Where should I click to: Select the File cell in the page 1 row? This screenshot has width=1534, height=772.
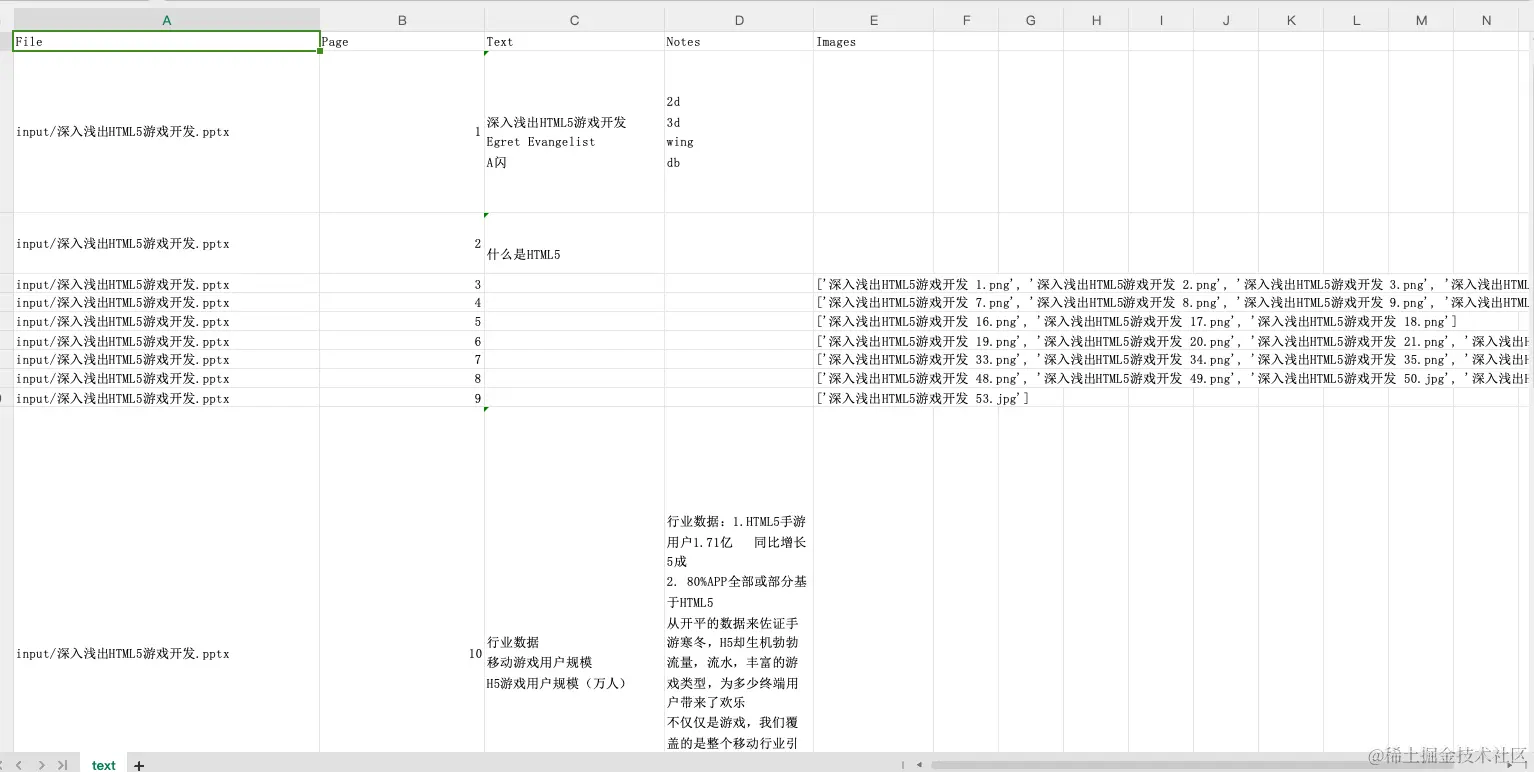click(x=166, y=132)
